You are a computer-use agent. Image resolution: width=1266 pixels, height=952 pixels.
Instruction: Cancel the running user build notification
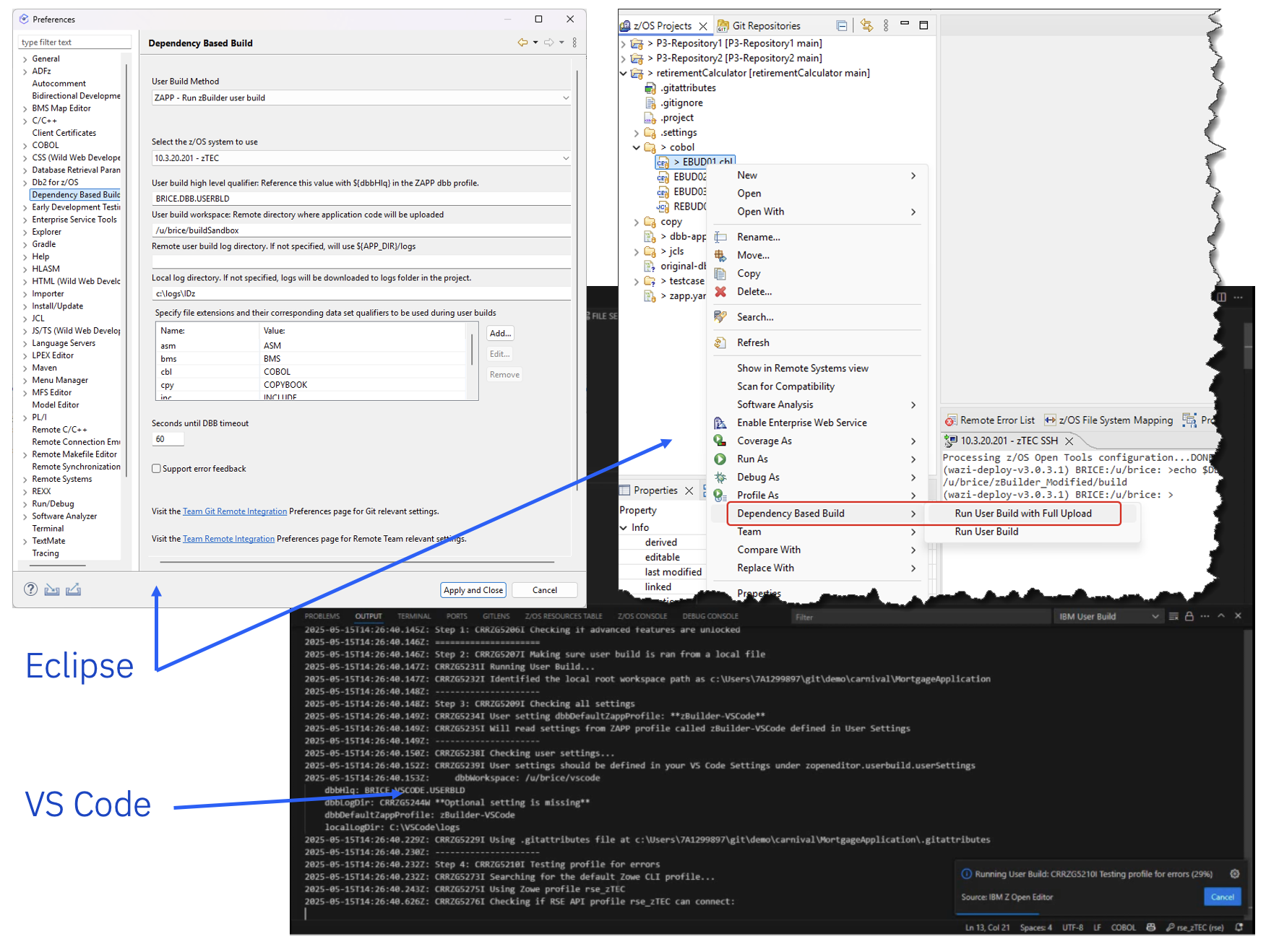click(x=1223, y=897)
